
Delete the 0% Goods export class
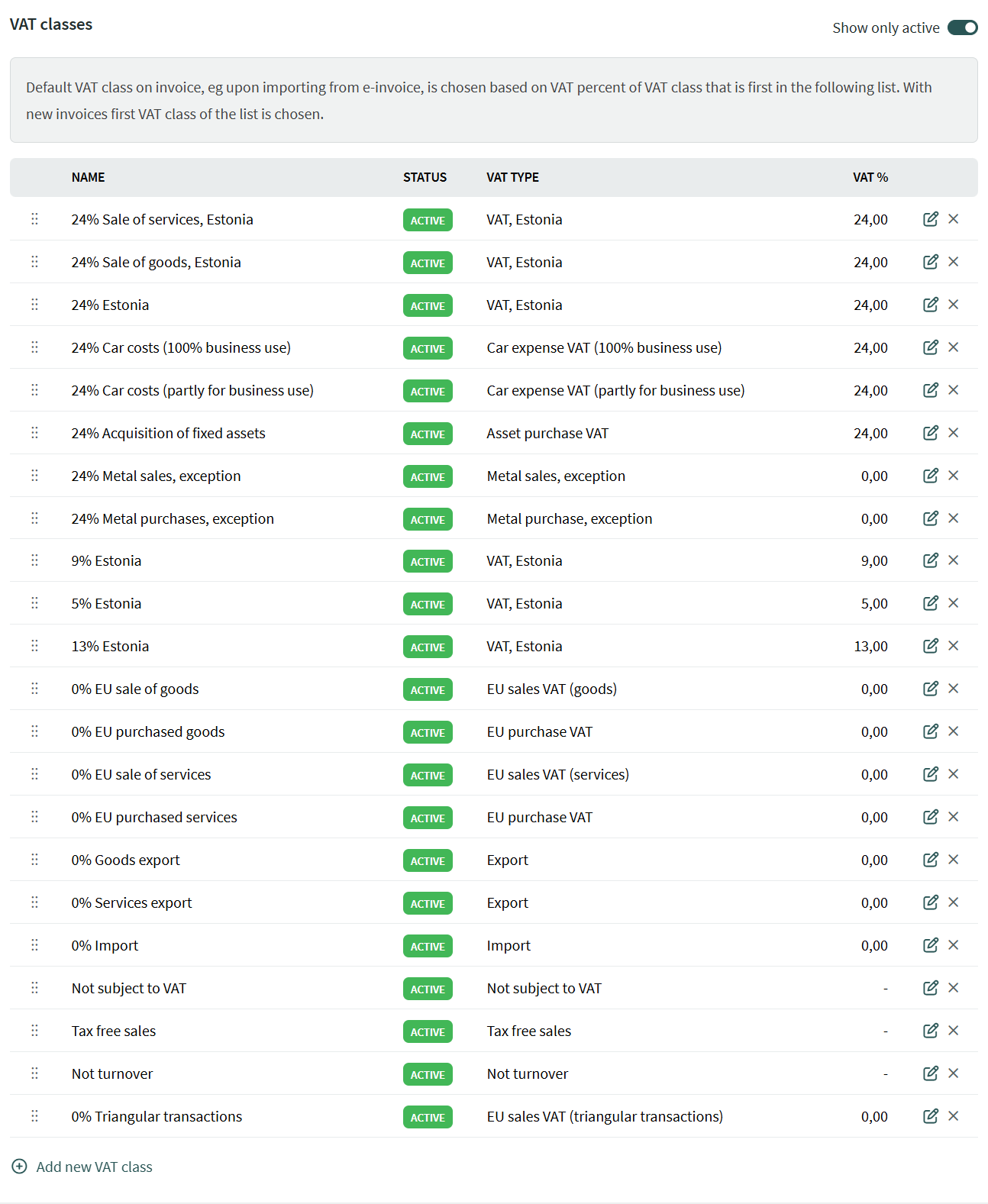953,860
